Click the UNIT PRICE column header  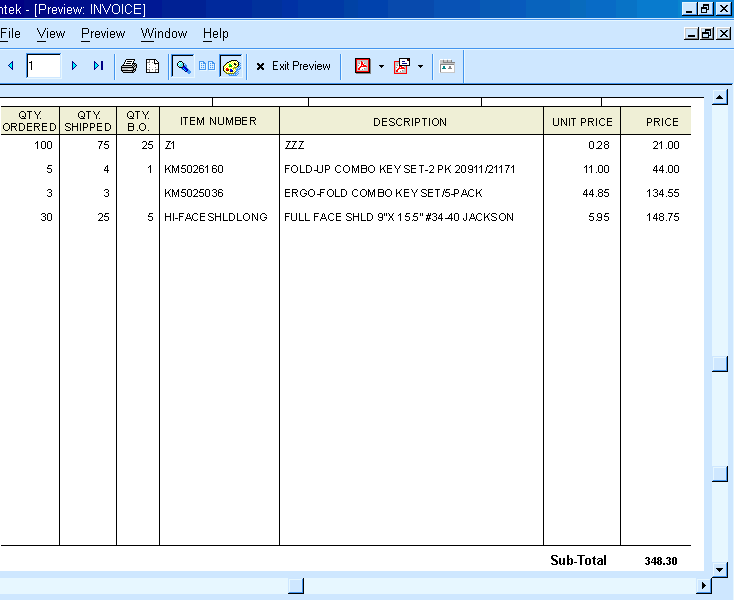coord(582,122)
